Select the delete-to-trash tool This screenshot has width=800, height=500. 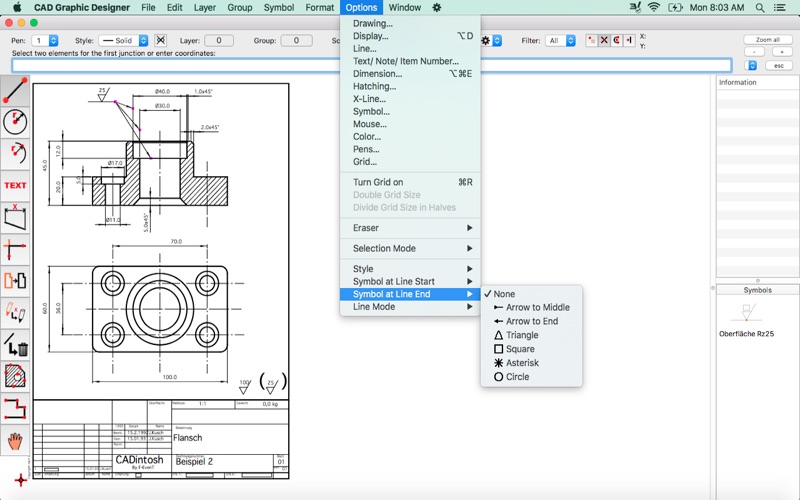(15, 344)
